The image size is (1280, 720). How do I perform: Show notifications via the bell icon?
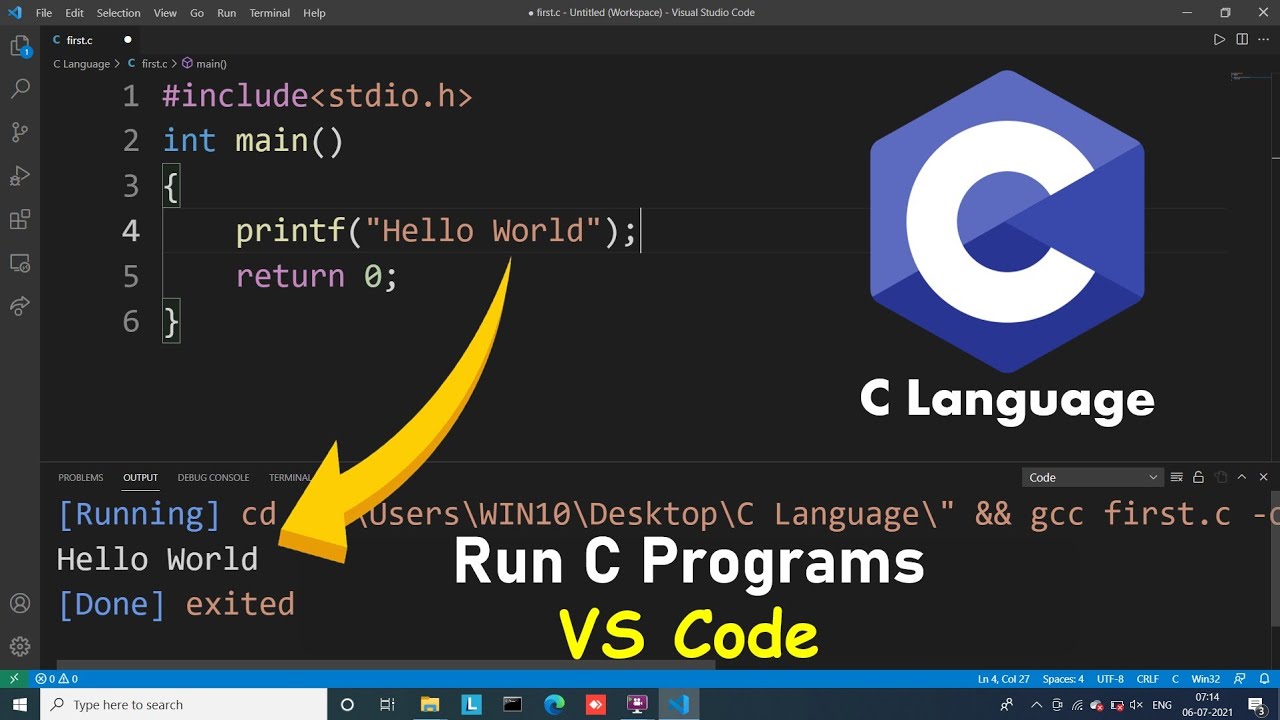coord(1263,679)
